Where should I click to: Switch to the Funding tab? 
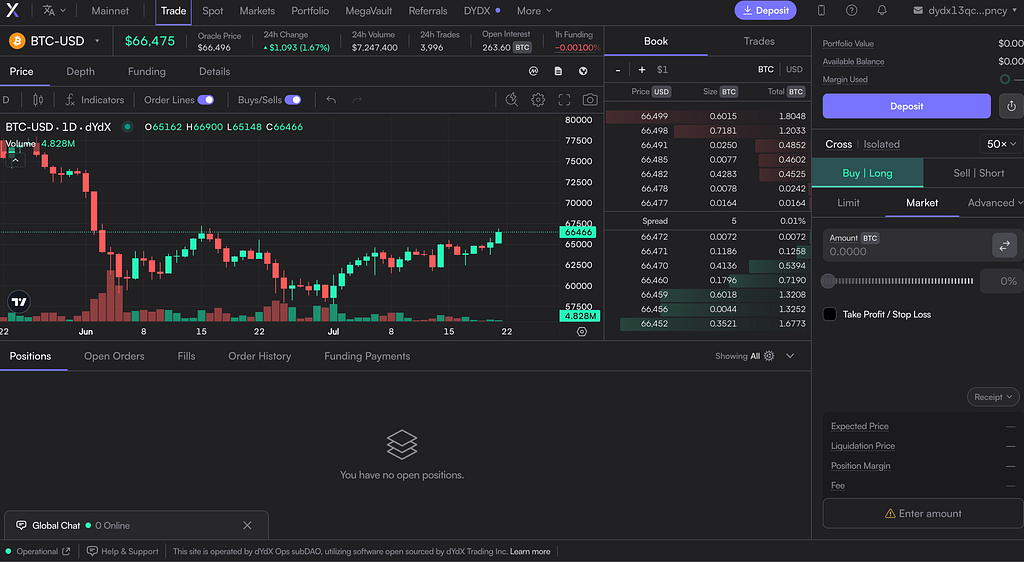pos(147,71)
